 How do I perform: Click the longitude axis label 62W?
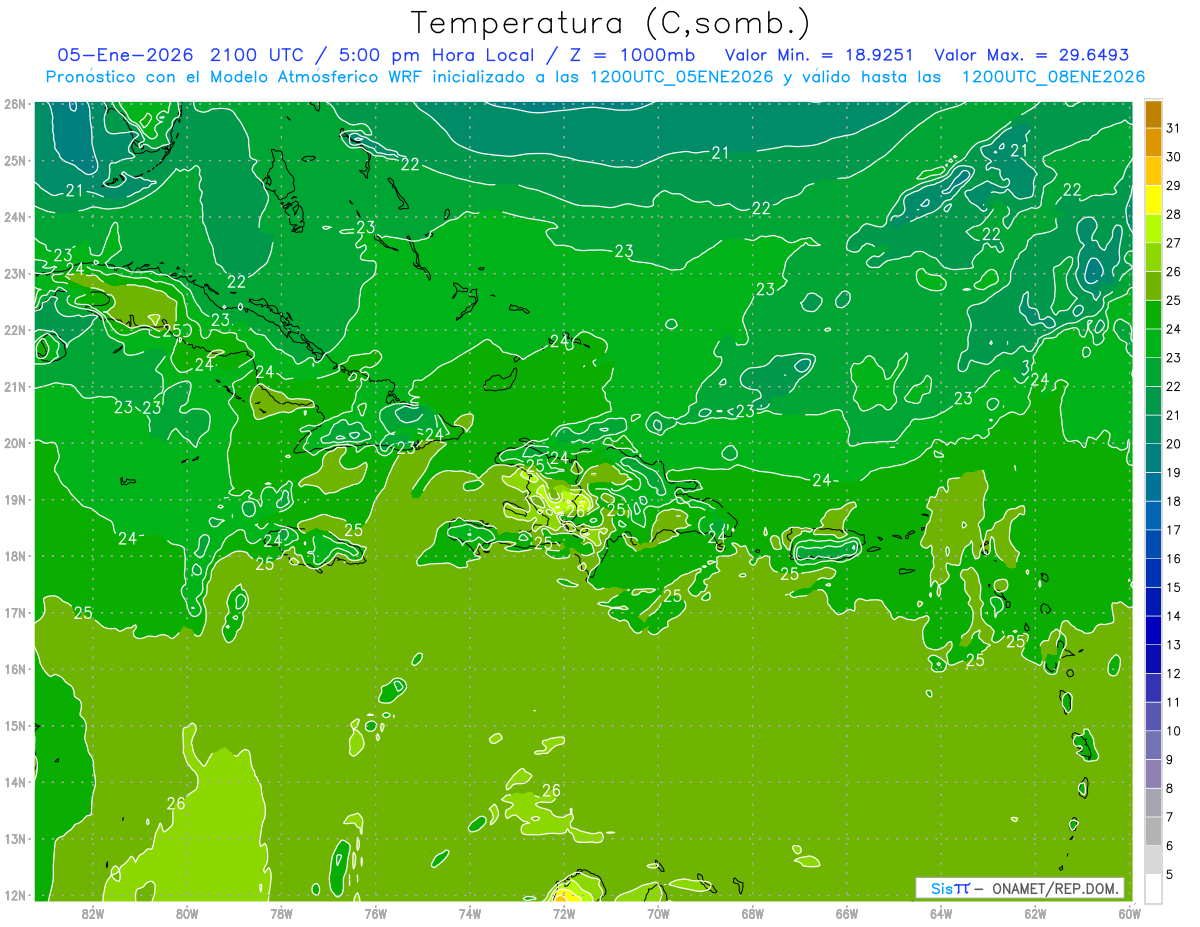point(1036,913)
